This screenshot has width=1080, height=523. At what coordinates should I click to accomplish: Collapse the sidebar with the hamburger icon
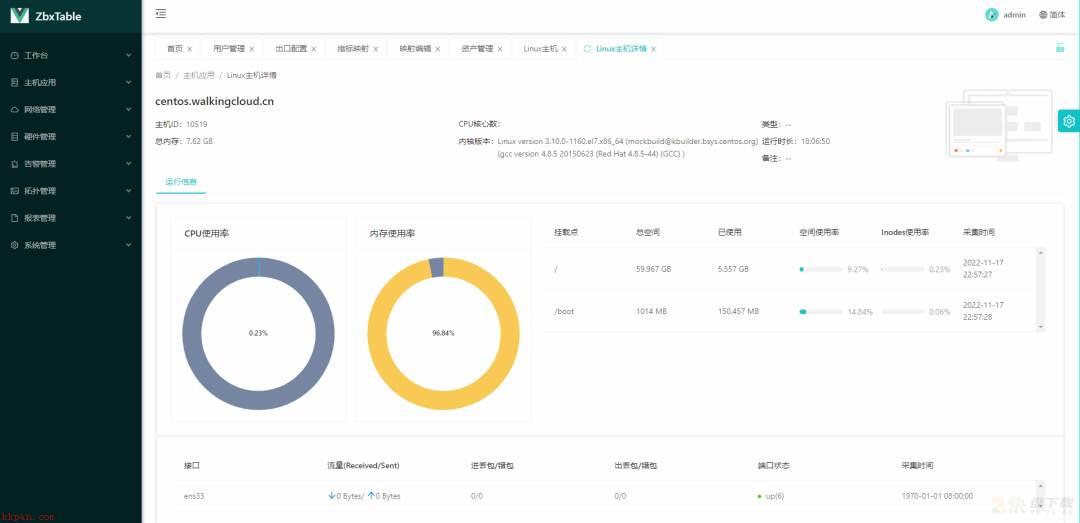click(x=160, y=14)
